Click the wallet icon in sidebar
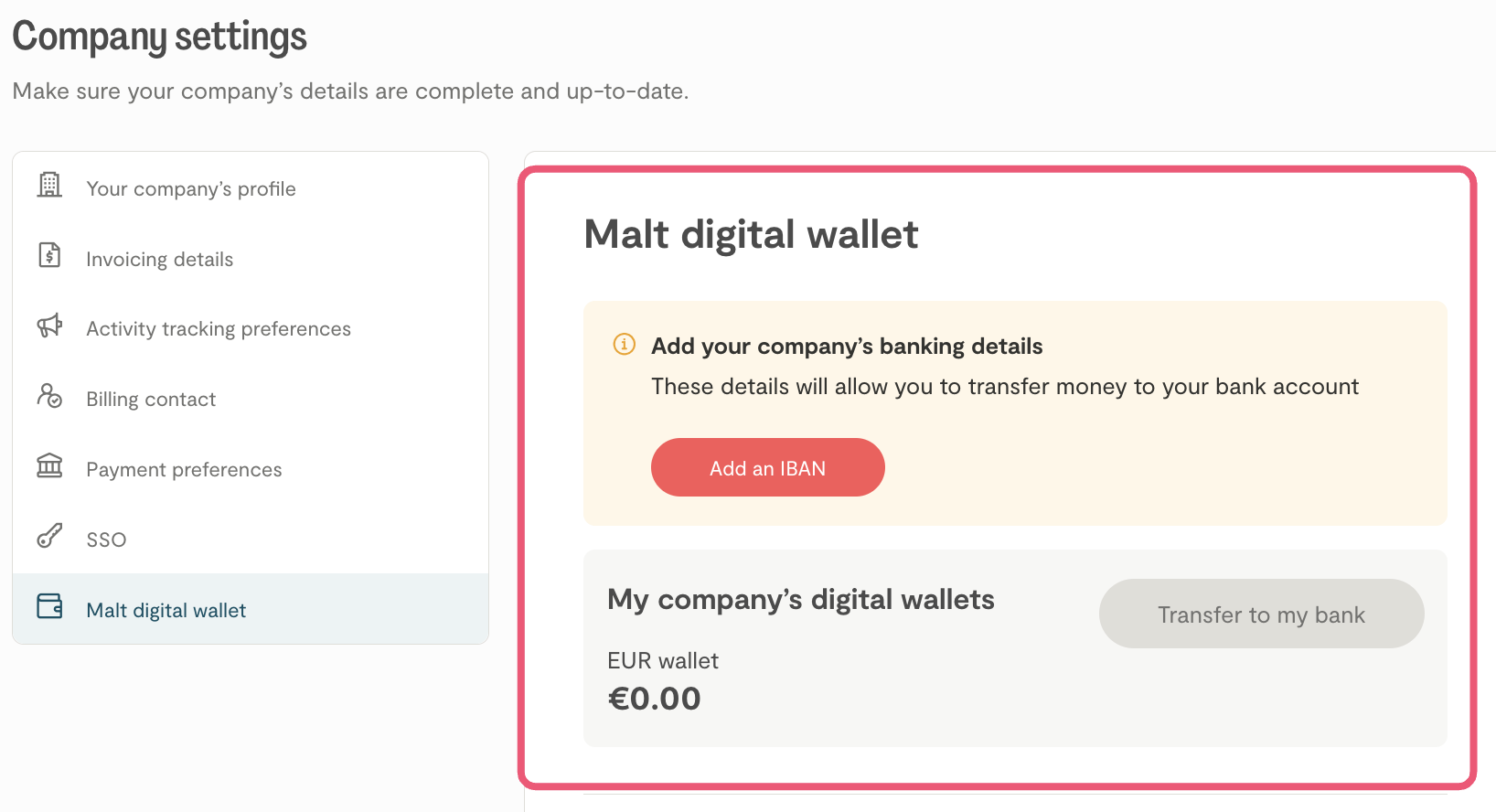1496x812 pixels. (x=49, y=606)
